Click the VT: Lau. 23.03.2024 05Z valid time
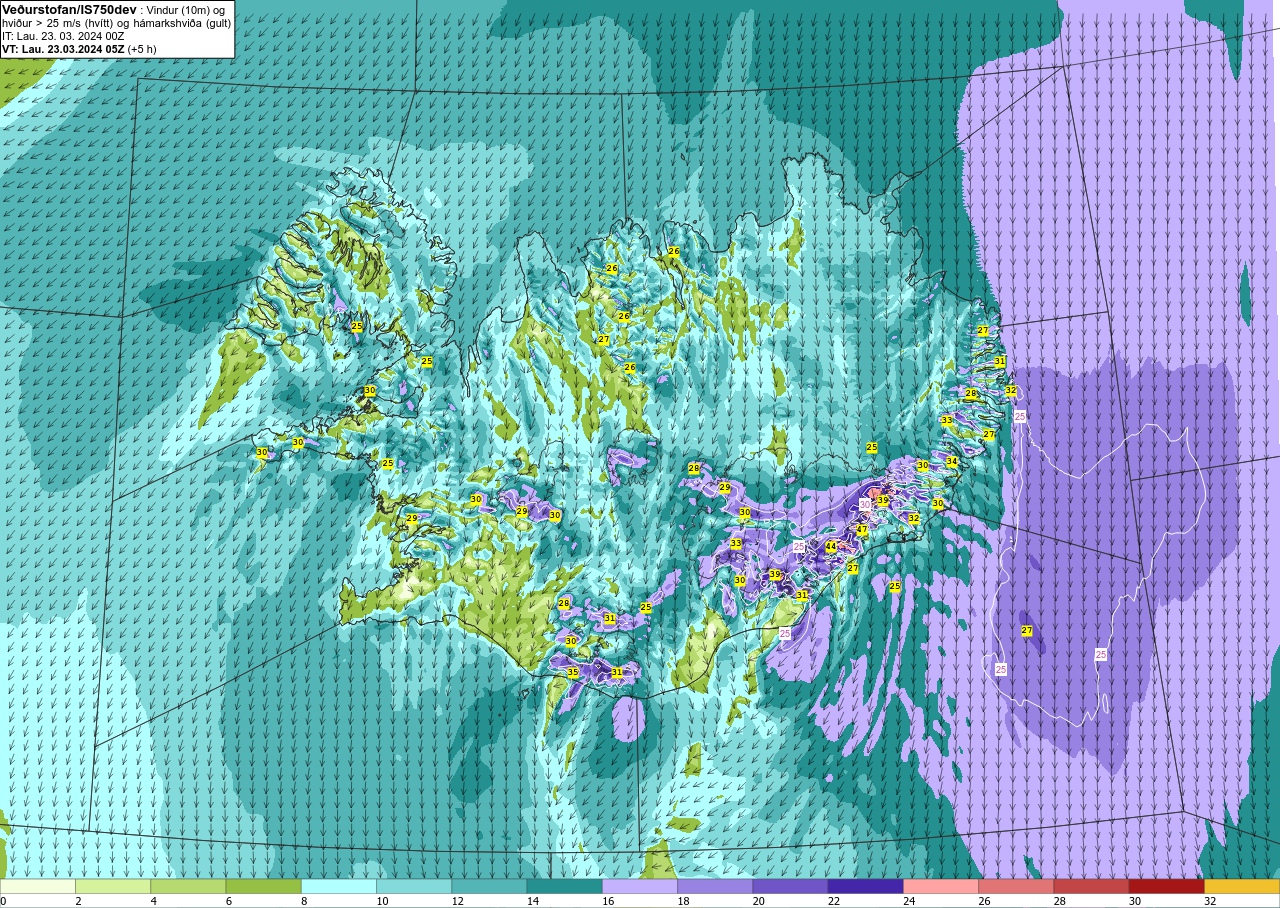The image size is (1280, 908). point(63,49)
